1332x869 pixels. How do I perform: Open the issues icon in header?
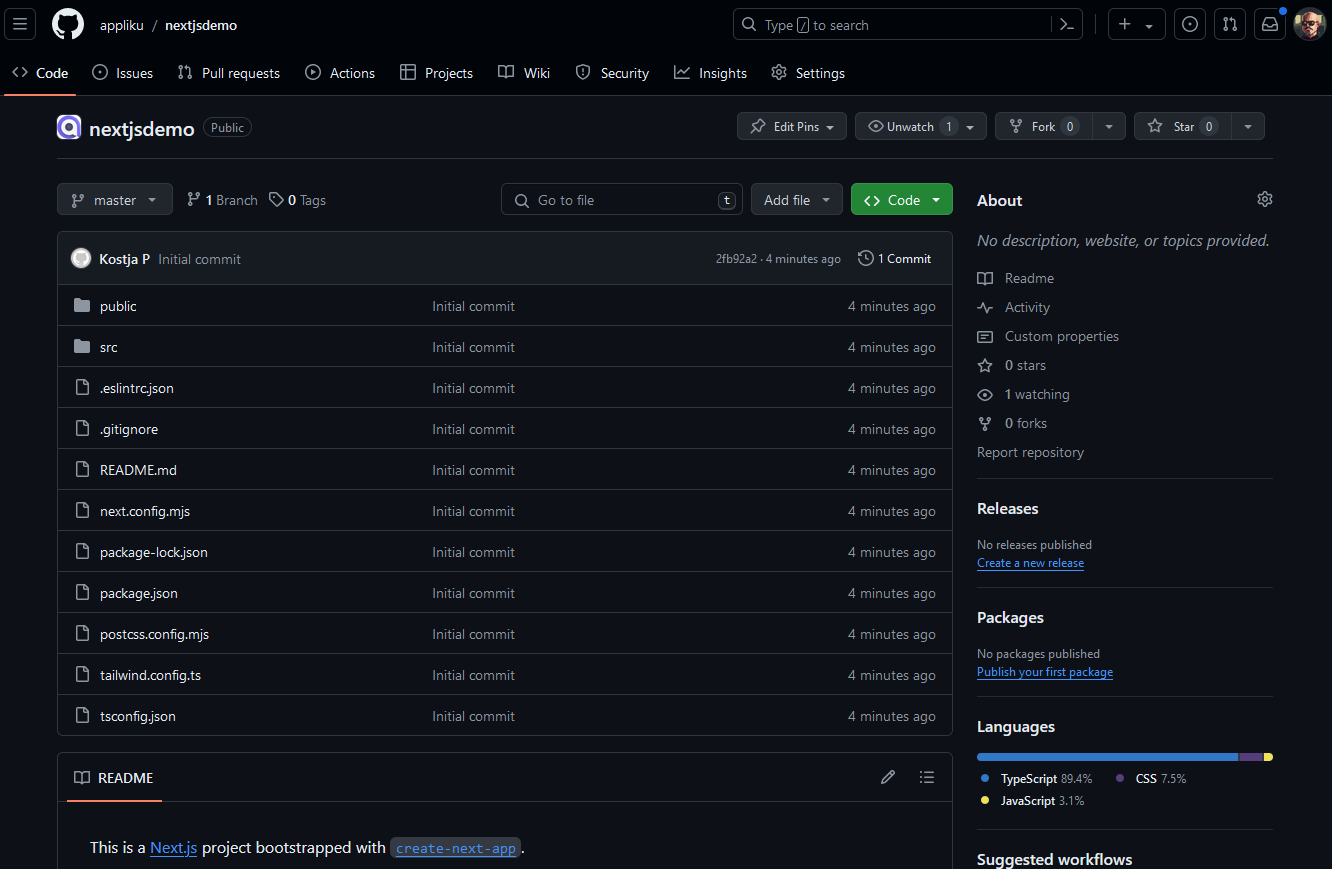pyautogui.click(x=1190, y=25)
